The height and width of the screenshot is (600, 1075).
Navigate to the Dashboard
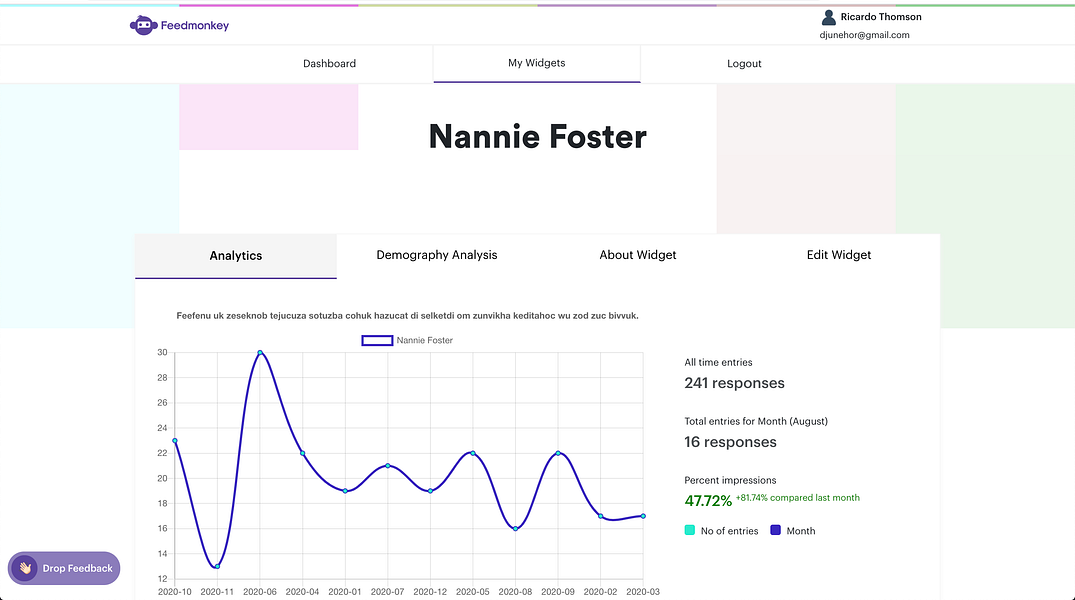(x=329, y=63)
